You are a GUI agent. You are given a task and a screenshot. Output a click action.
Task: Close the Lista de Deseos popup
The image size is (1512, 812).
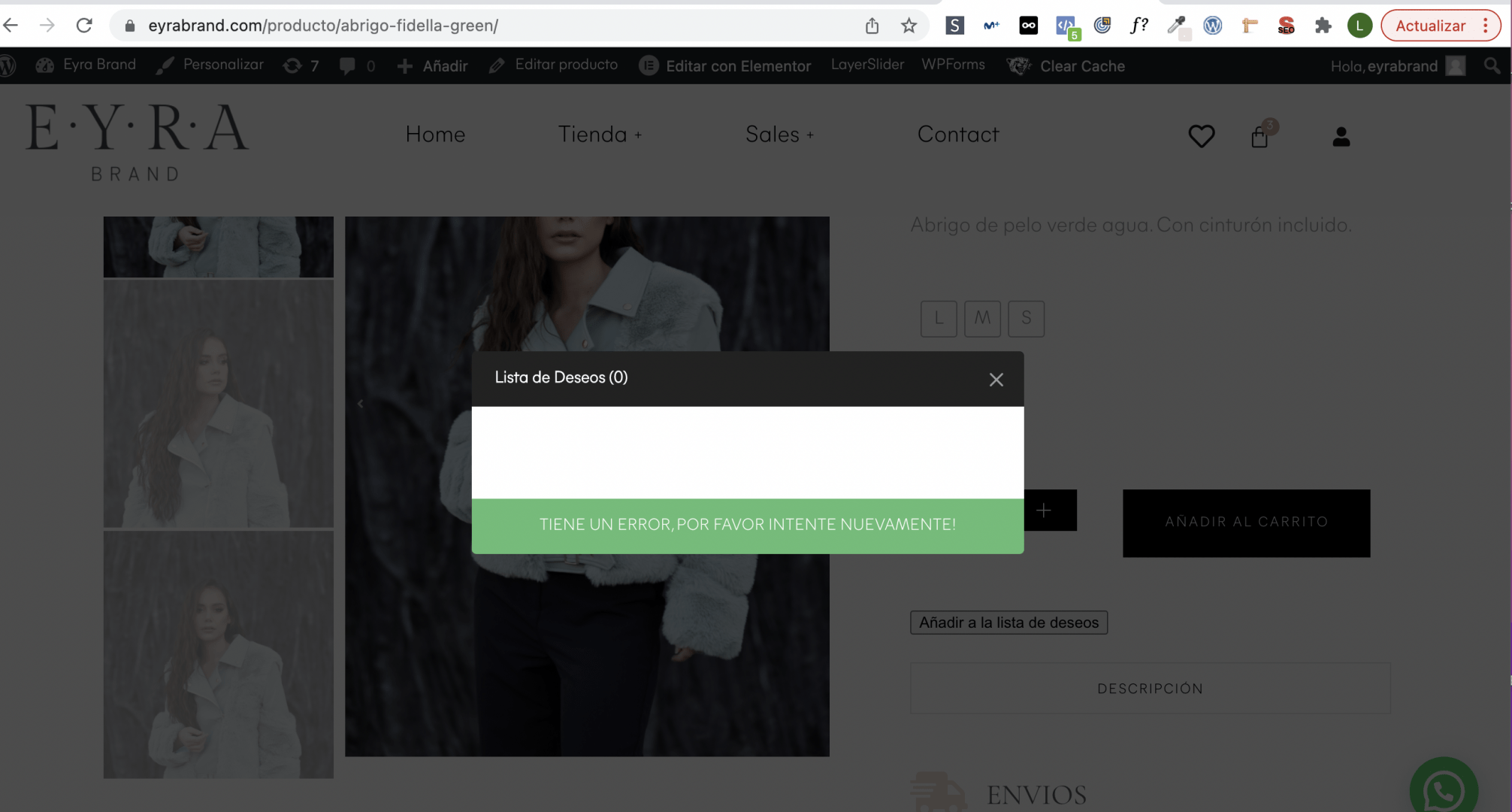pos(996,380)
